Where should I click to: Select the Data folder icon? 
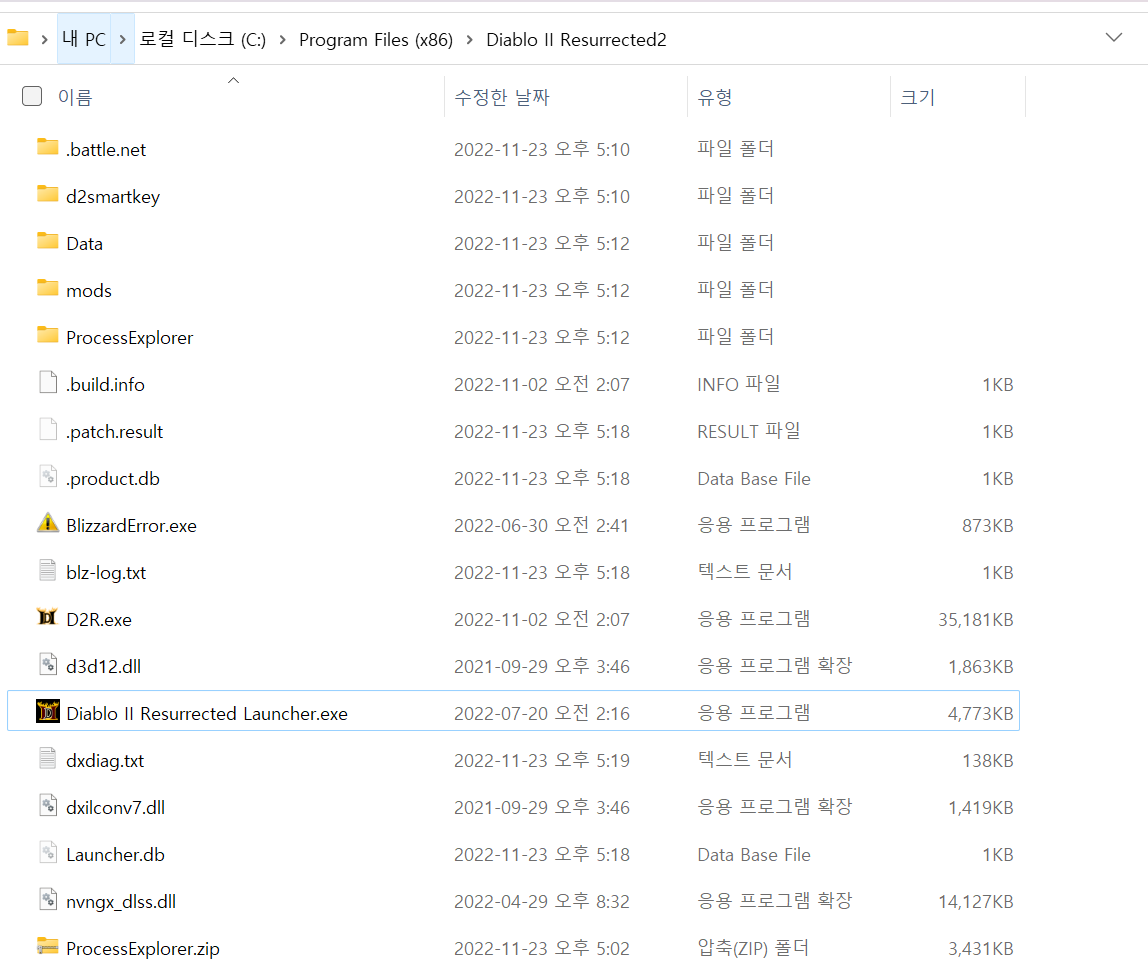[x=48, y=241]
